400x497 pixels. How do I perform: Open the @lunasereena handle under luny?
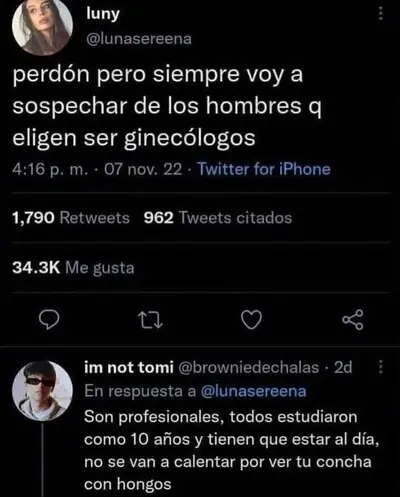pos(139,39)
